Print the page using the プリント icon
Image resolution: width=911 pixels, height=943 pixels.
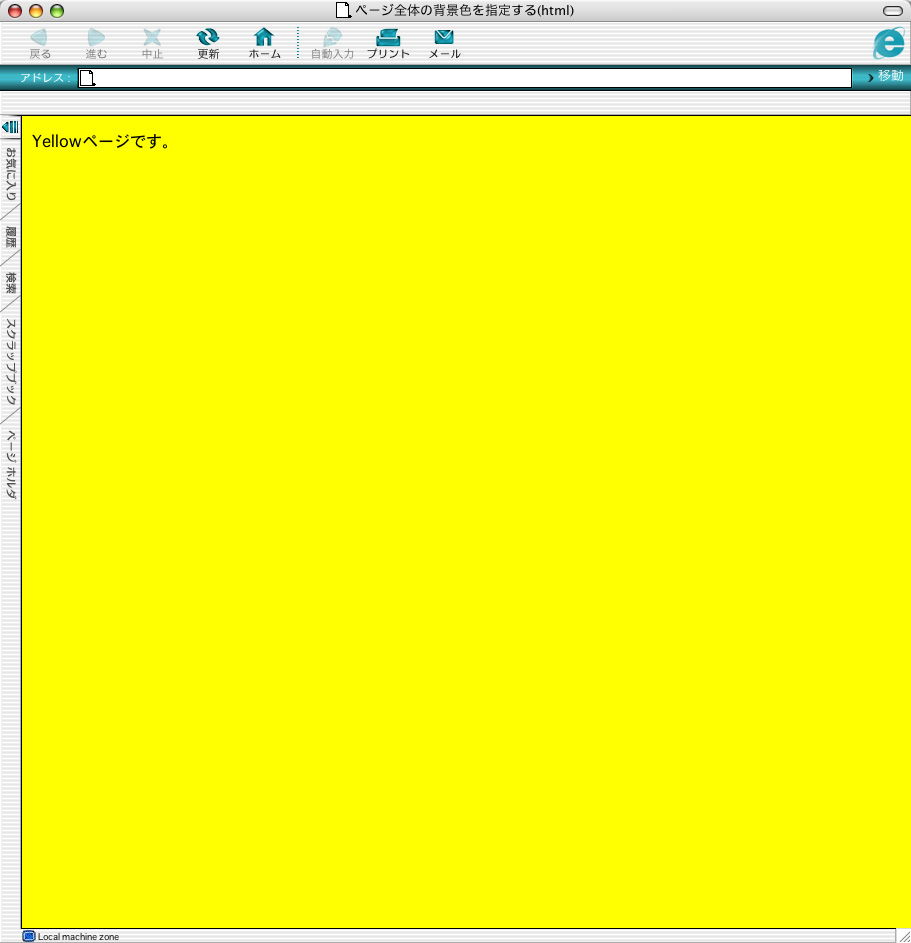[x=388, y=38]
